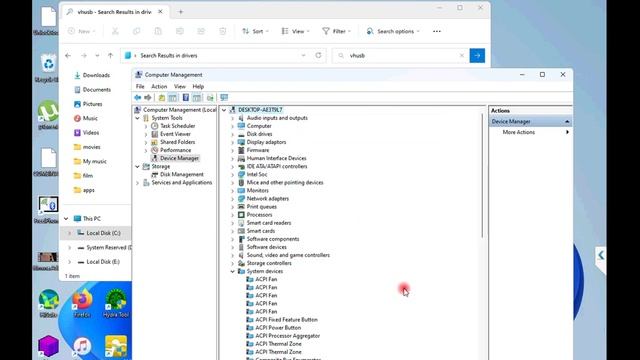Open the iTunes music note desktop icon
The width and height of the screenshot is (640, 360).
tap(82, 347)
